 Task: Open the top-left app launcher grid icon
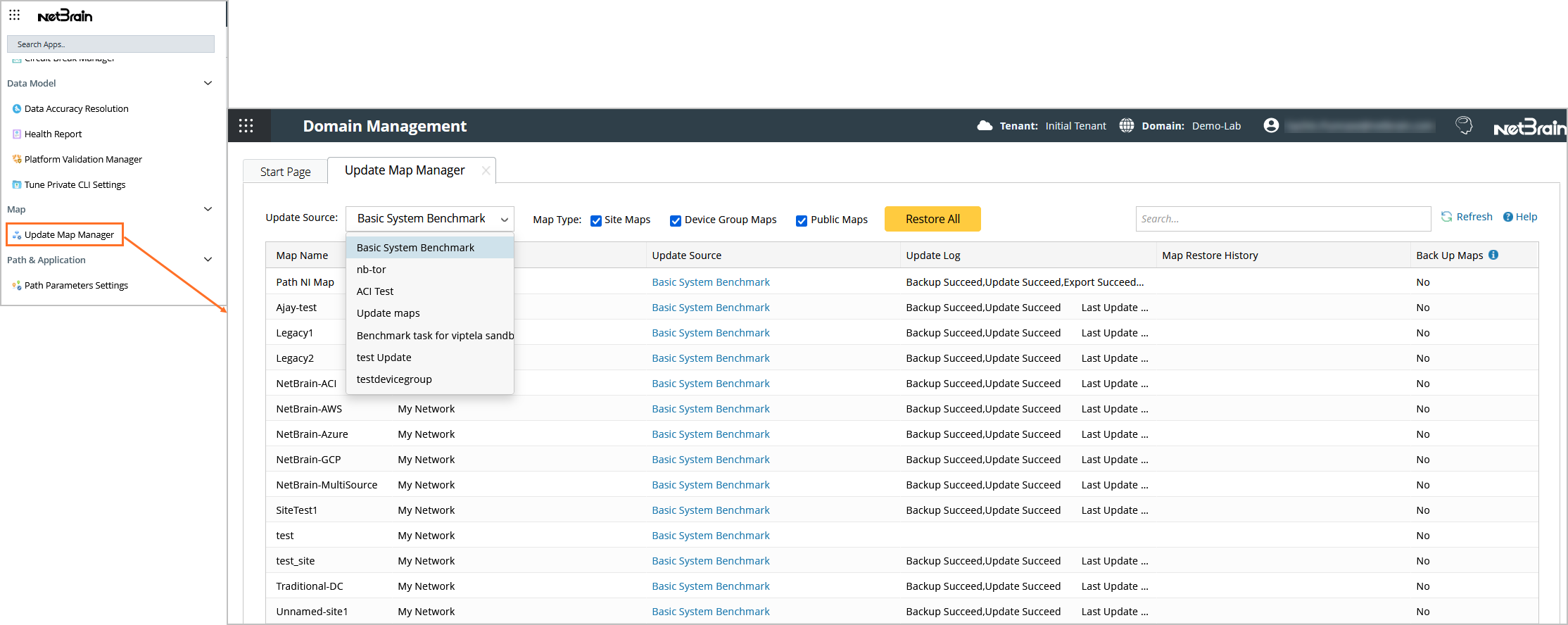[15, 15]
